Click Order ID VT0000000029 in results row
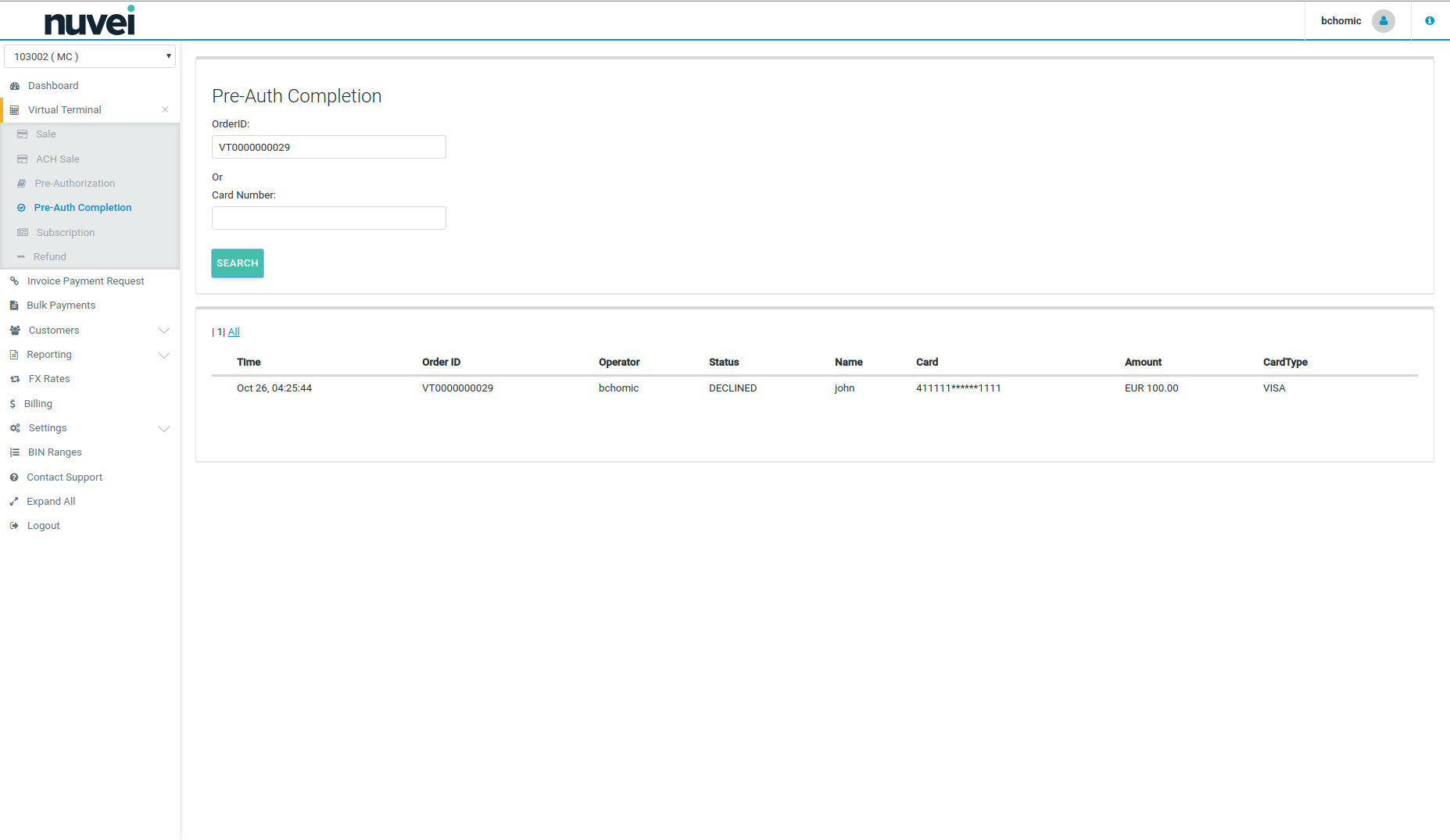This screenshot has height=840, width=1450. (457, 388)
